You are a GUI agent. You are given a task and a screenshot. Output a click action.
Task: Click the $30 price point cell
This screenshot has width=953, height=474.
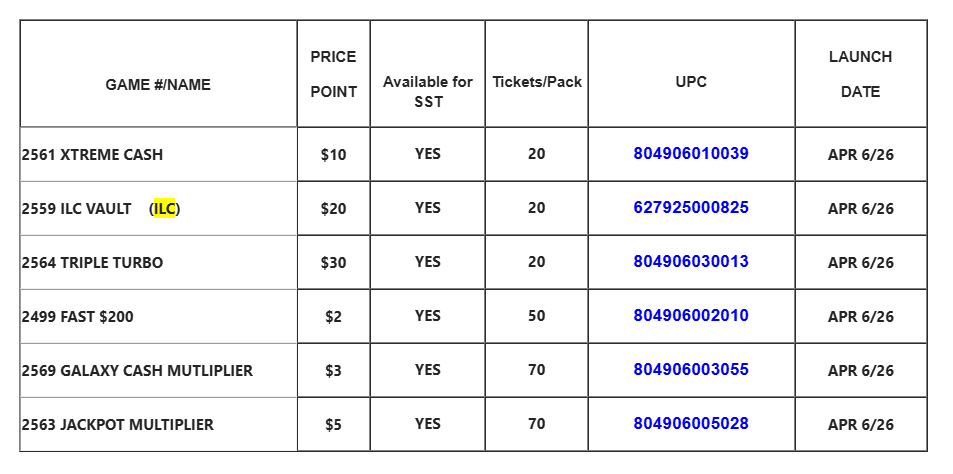(333, 263)
